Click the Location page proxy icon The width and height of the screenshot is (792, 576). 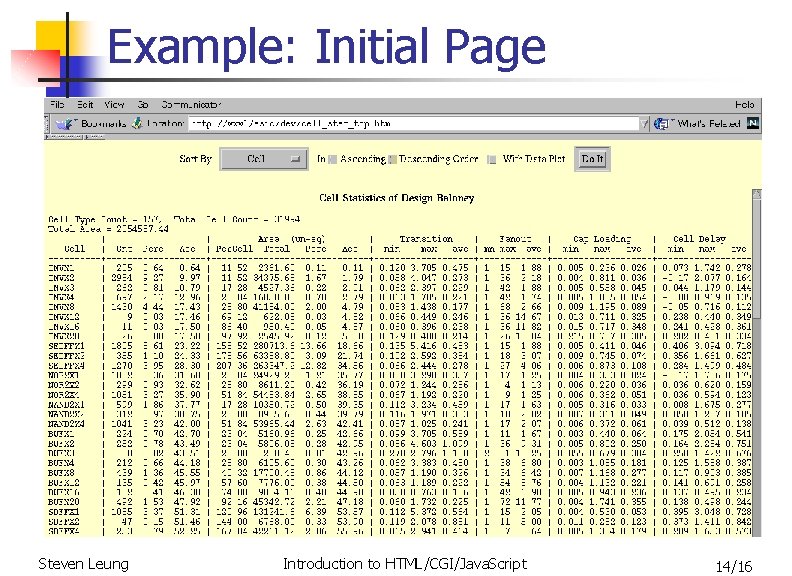[137, 123]
